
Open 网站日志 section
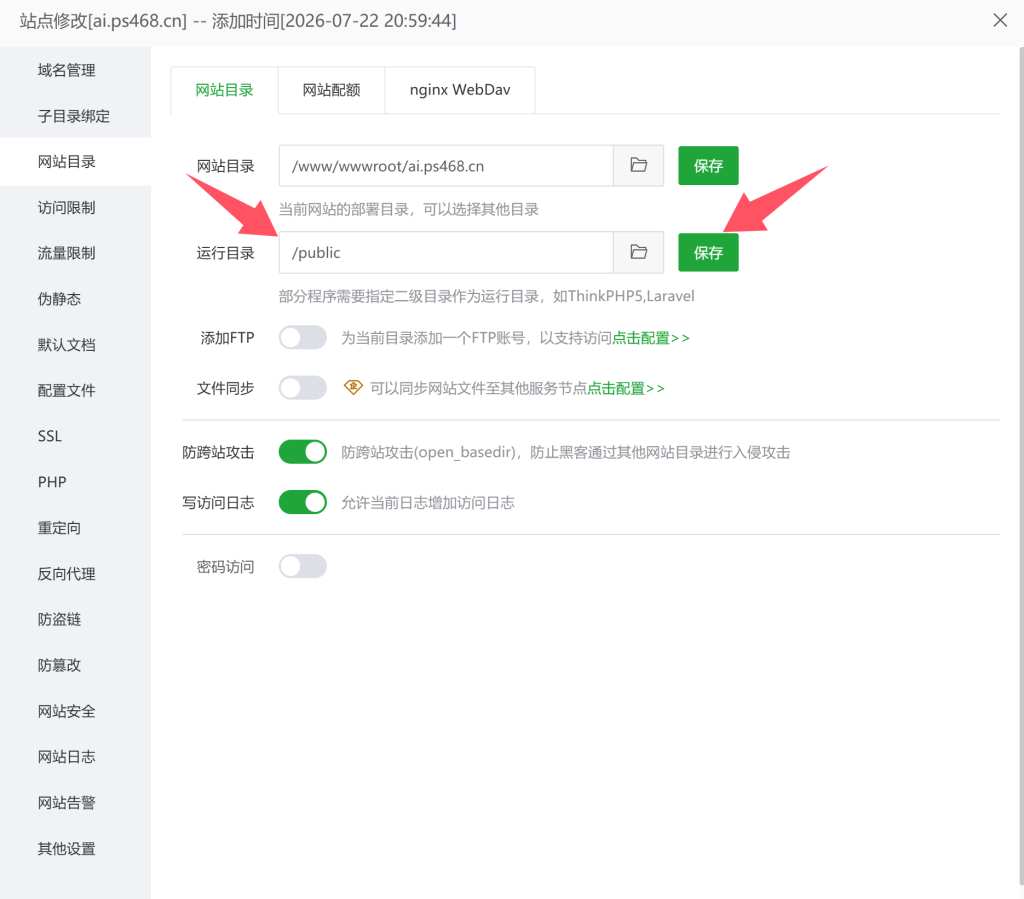(75, 757)
